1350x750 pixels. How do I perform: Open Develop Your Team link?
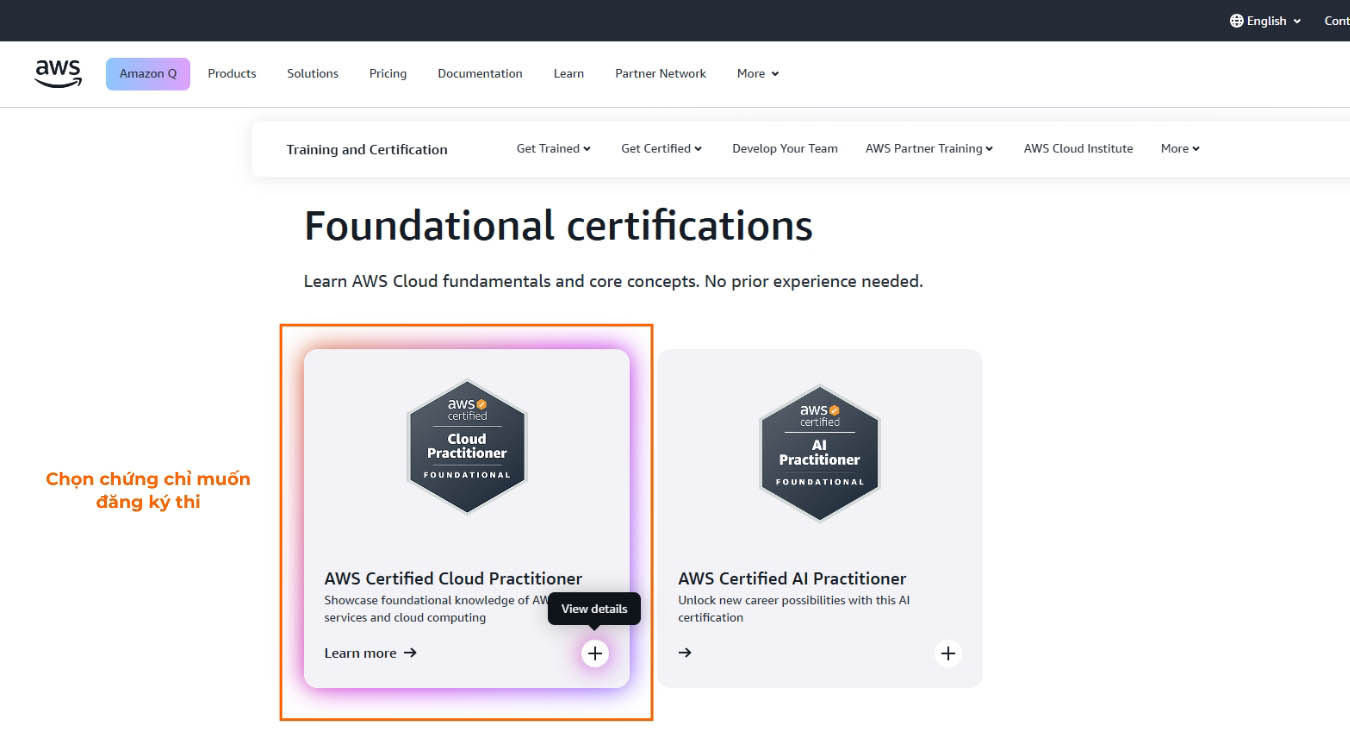click(785, 148)
